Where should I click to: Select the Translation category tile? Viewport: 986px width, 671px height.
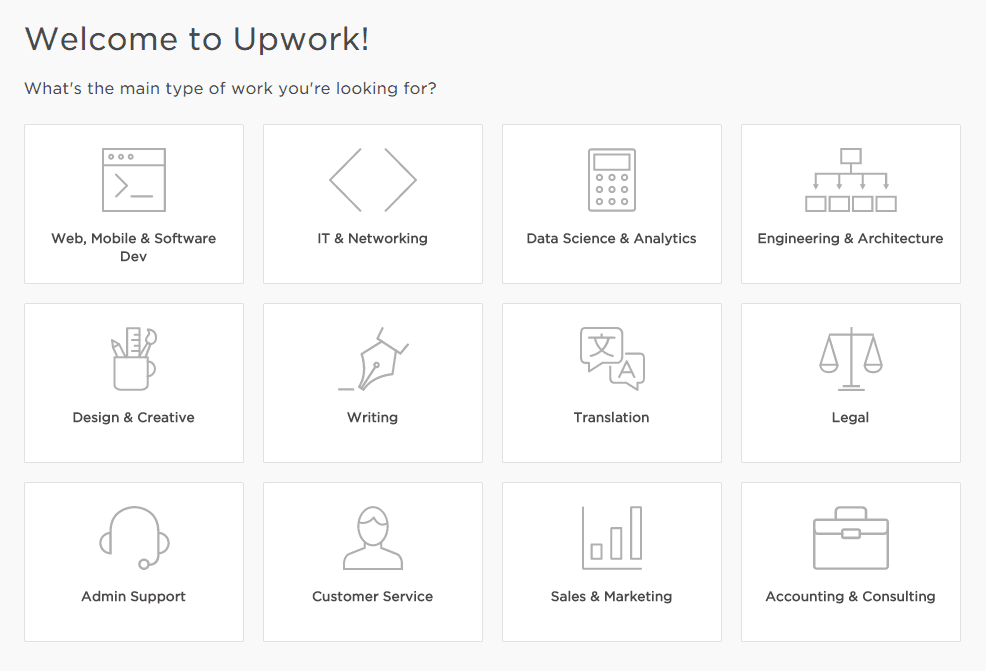click(x=611, y=382)
